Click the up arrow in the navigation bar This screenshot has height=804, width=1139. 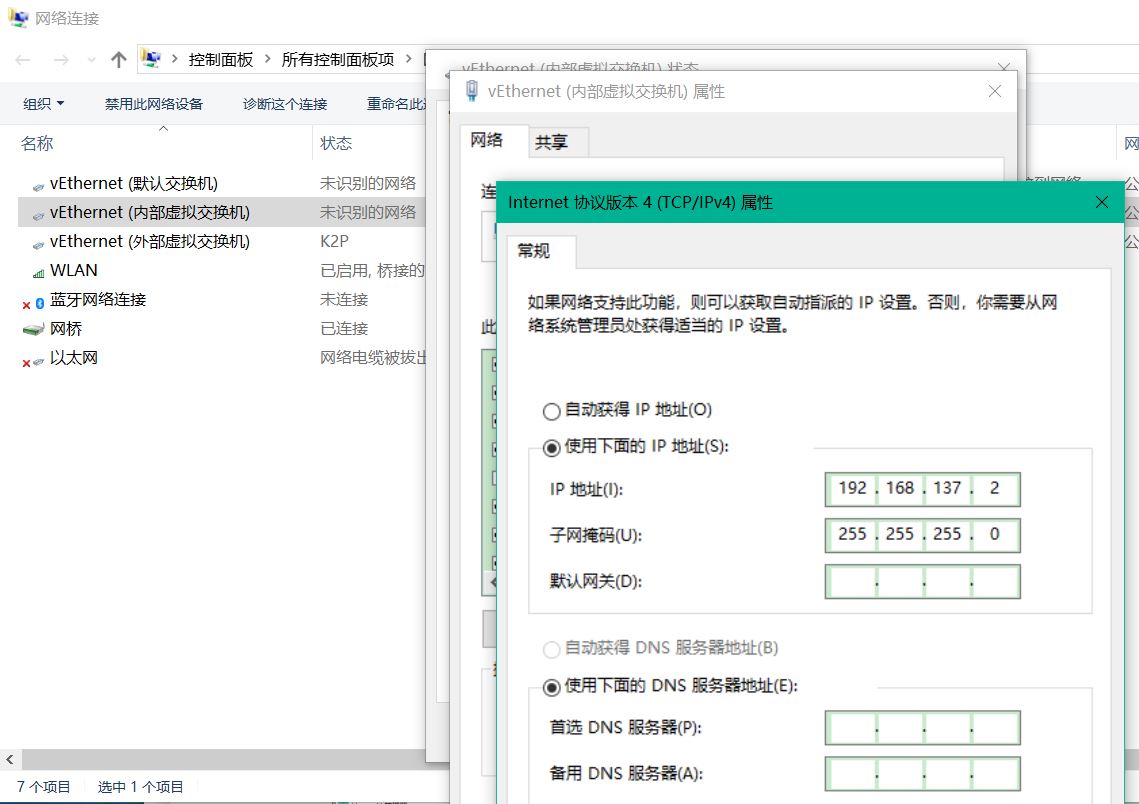click(x=118, y=59)
